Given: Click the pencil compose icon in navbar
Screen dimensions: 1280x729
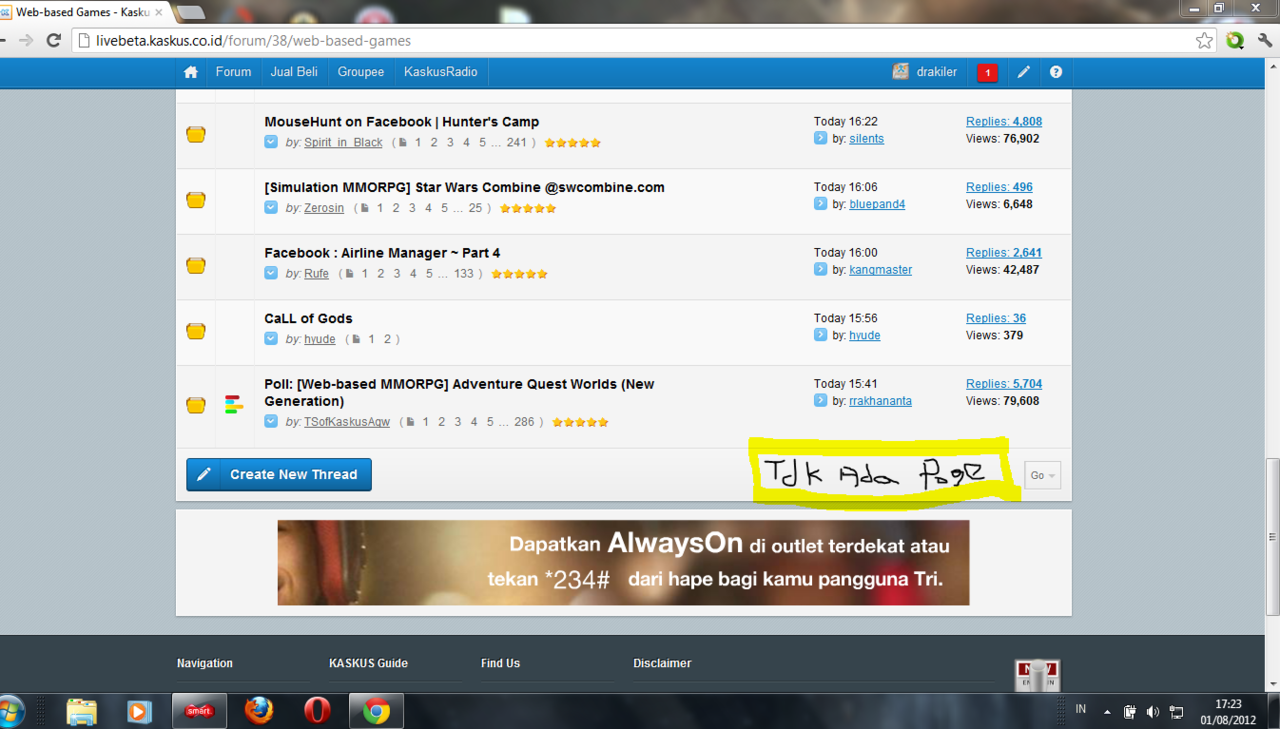Looking at the screenshot, I should point(1023,72).
